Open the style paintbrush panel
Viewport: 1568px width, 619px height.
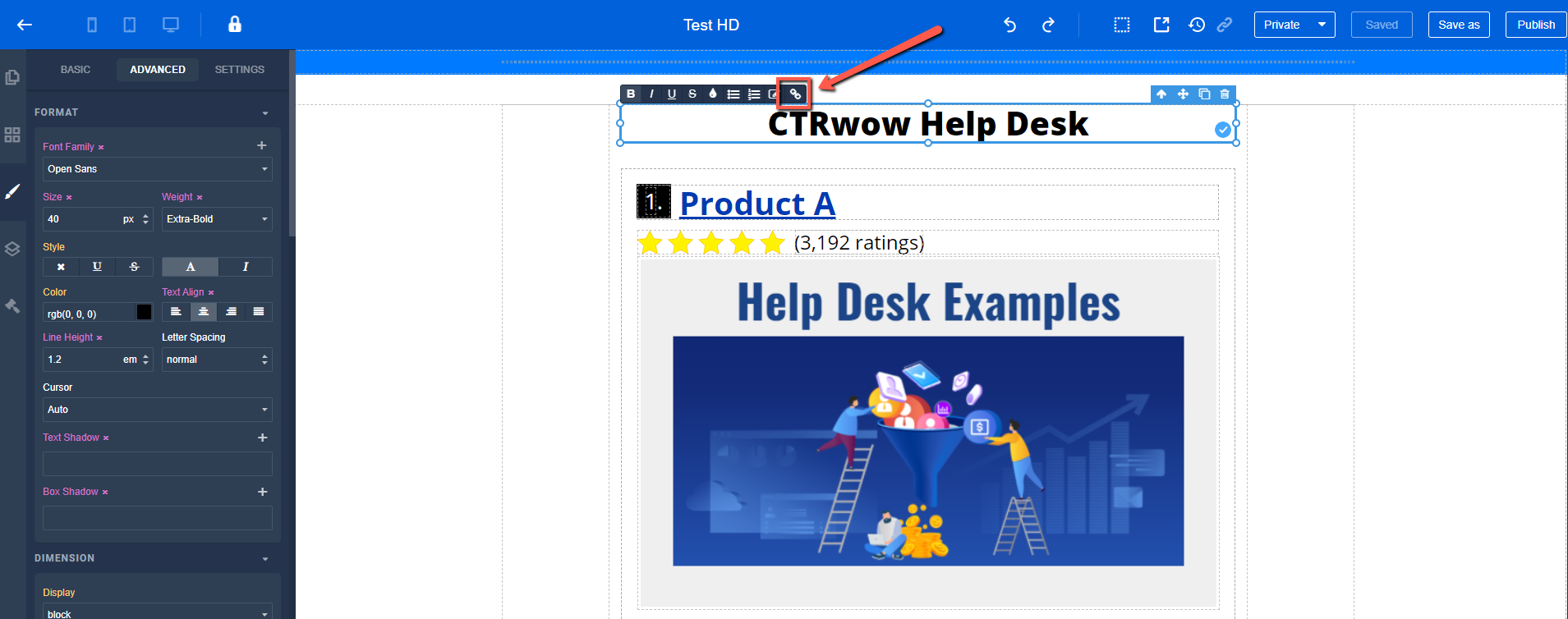pos(12,191)
